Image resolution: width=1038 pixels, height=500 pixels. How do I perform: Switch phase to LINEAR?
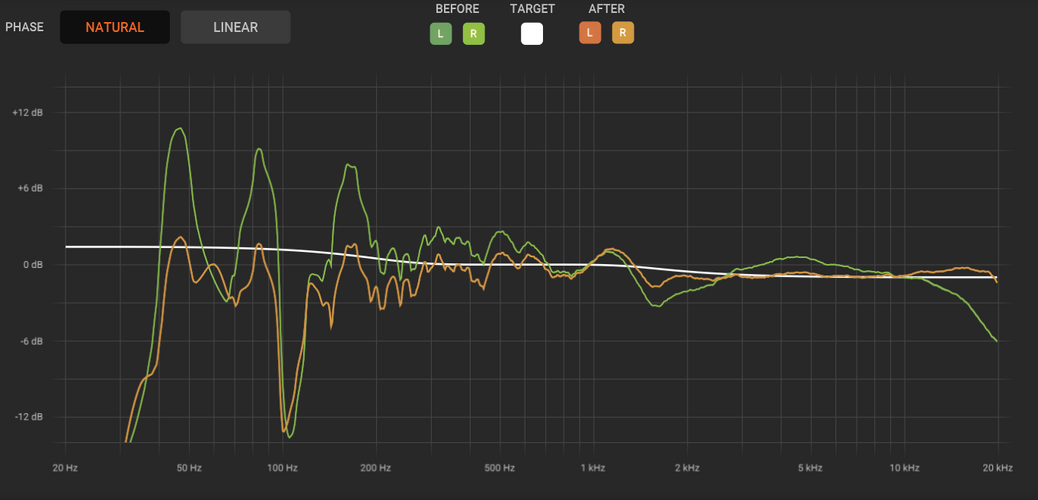pos(236,27)
